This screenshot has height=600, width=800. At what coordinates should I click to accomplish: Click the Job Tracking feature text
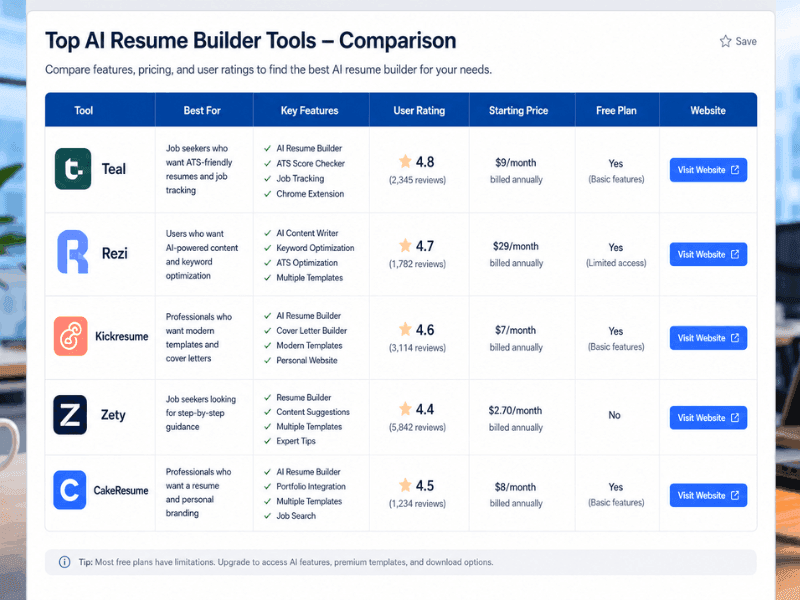[300, 179]
